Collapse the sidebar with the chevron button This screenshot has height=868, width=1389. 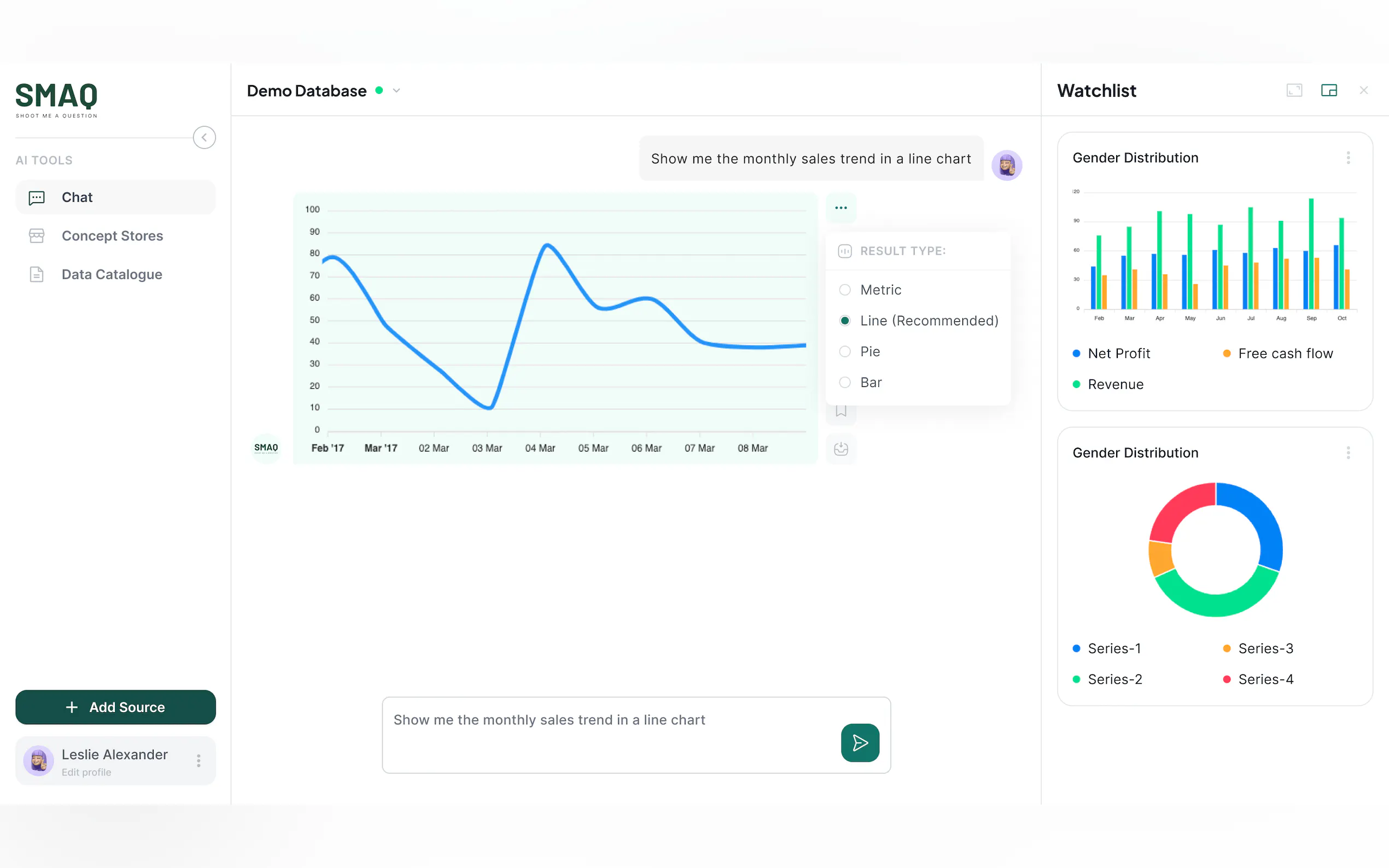[x=204, y=137]
